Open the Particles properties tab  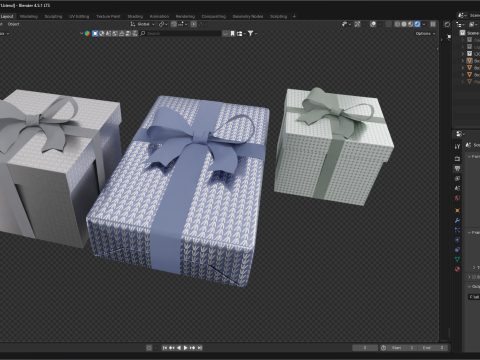457,230
